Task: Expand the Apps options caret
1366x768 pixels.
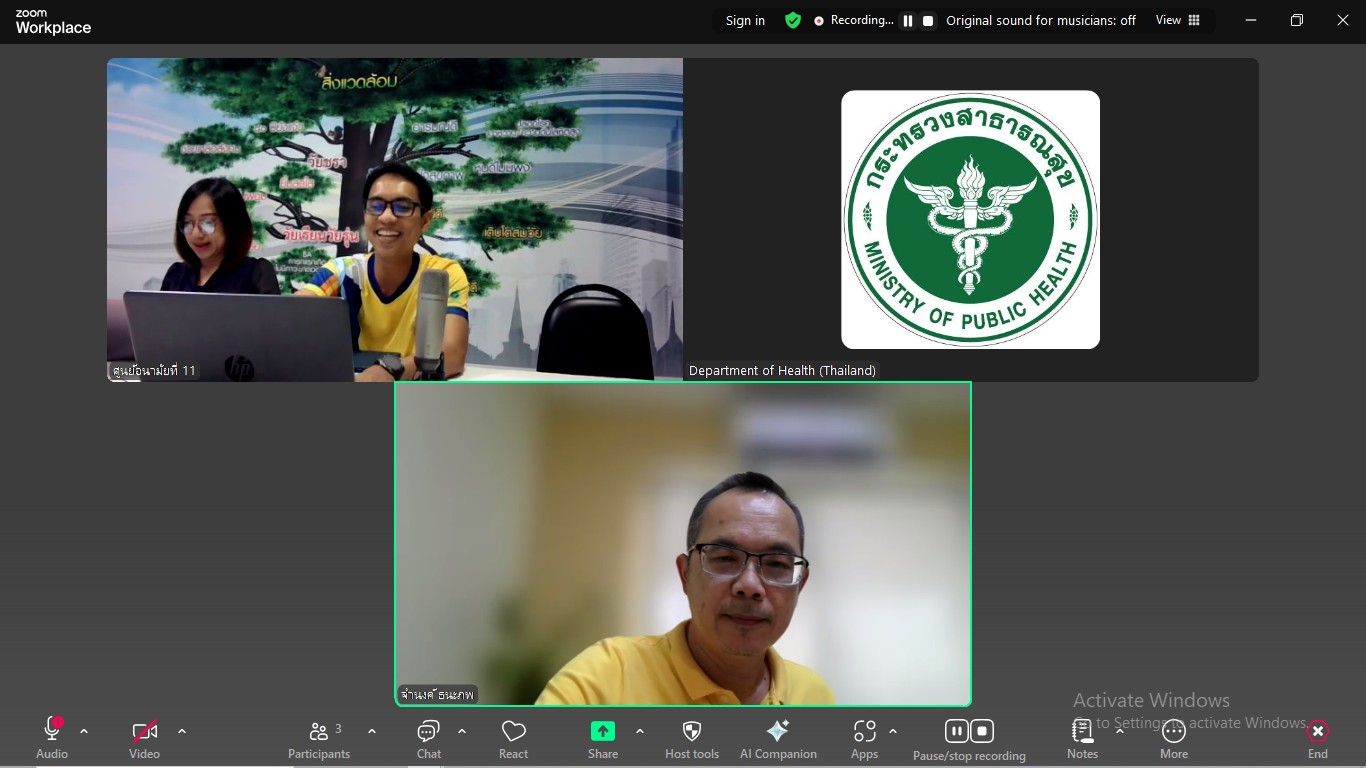Action: 893,731
